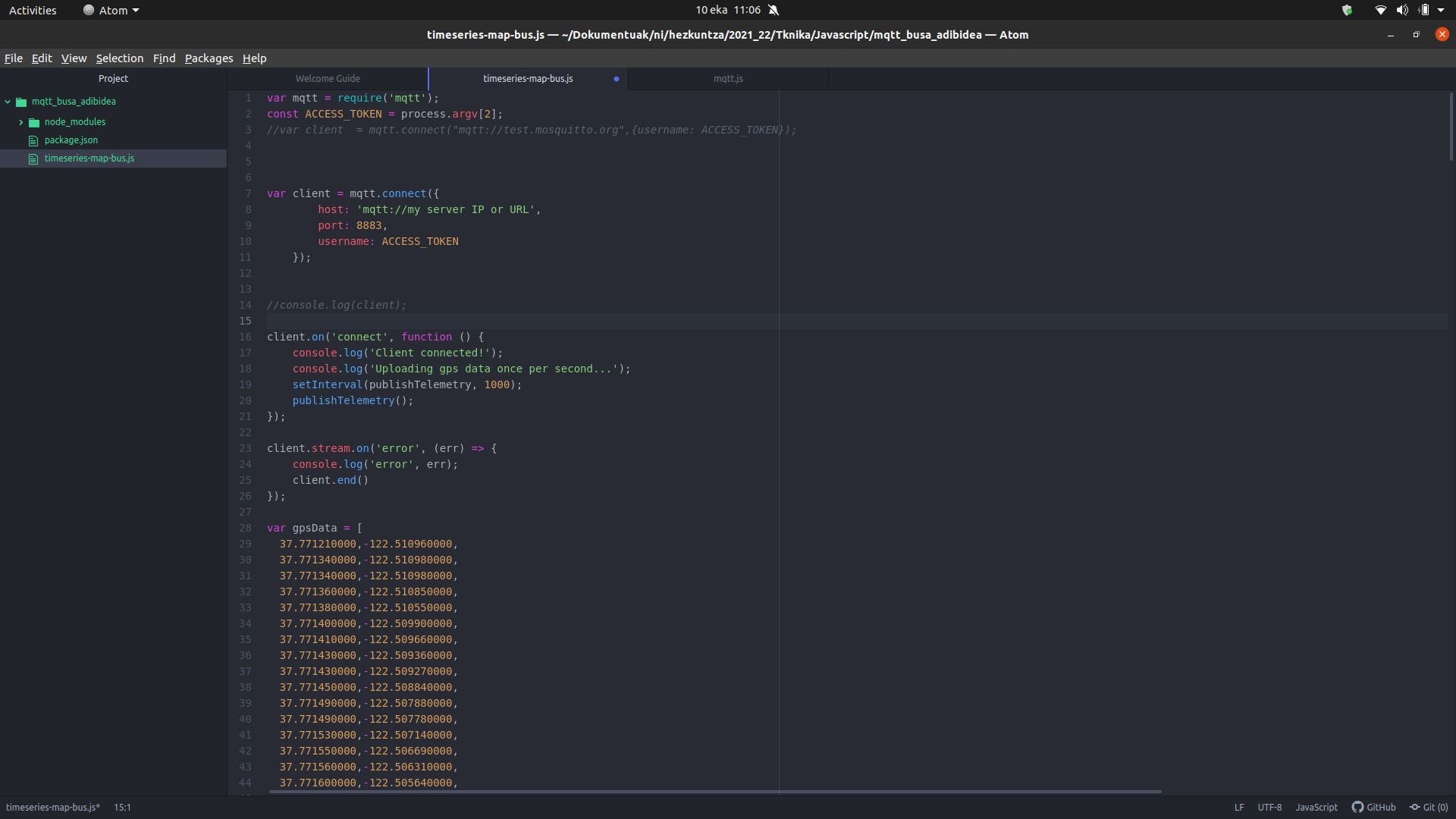Viewport: 1456px width, 819px height.
Task: Expand the node_modules folder chevron
Action: click(20, 122)
